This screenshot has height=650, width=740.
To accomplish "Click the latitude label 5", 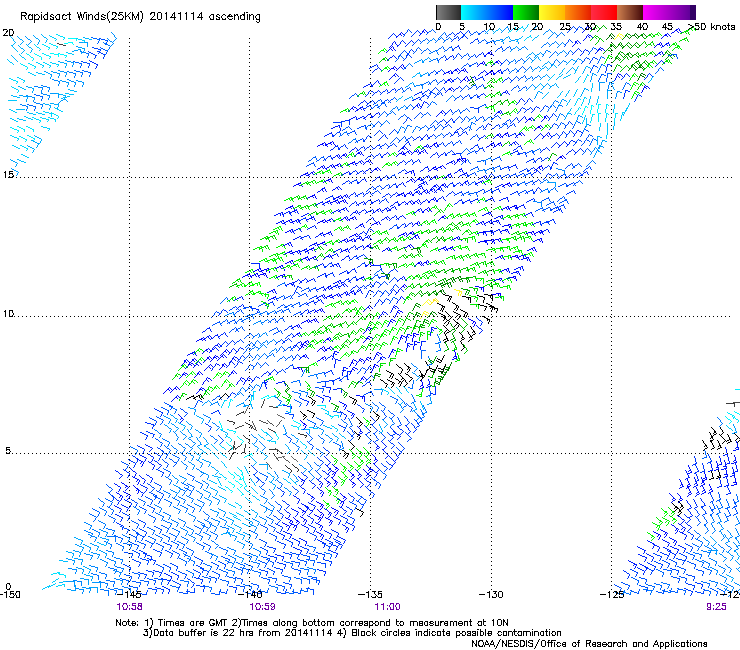I will tap(8, 451).
